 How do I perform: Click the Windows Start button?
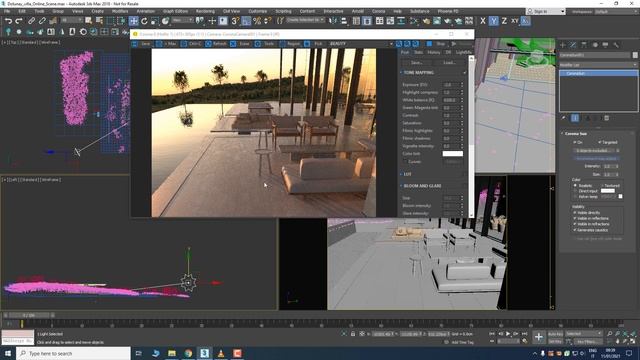(8, 353)
